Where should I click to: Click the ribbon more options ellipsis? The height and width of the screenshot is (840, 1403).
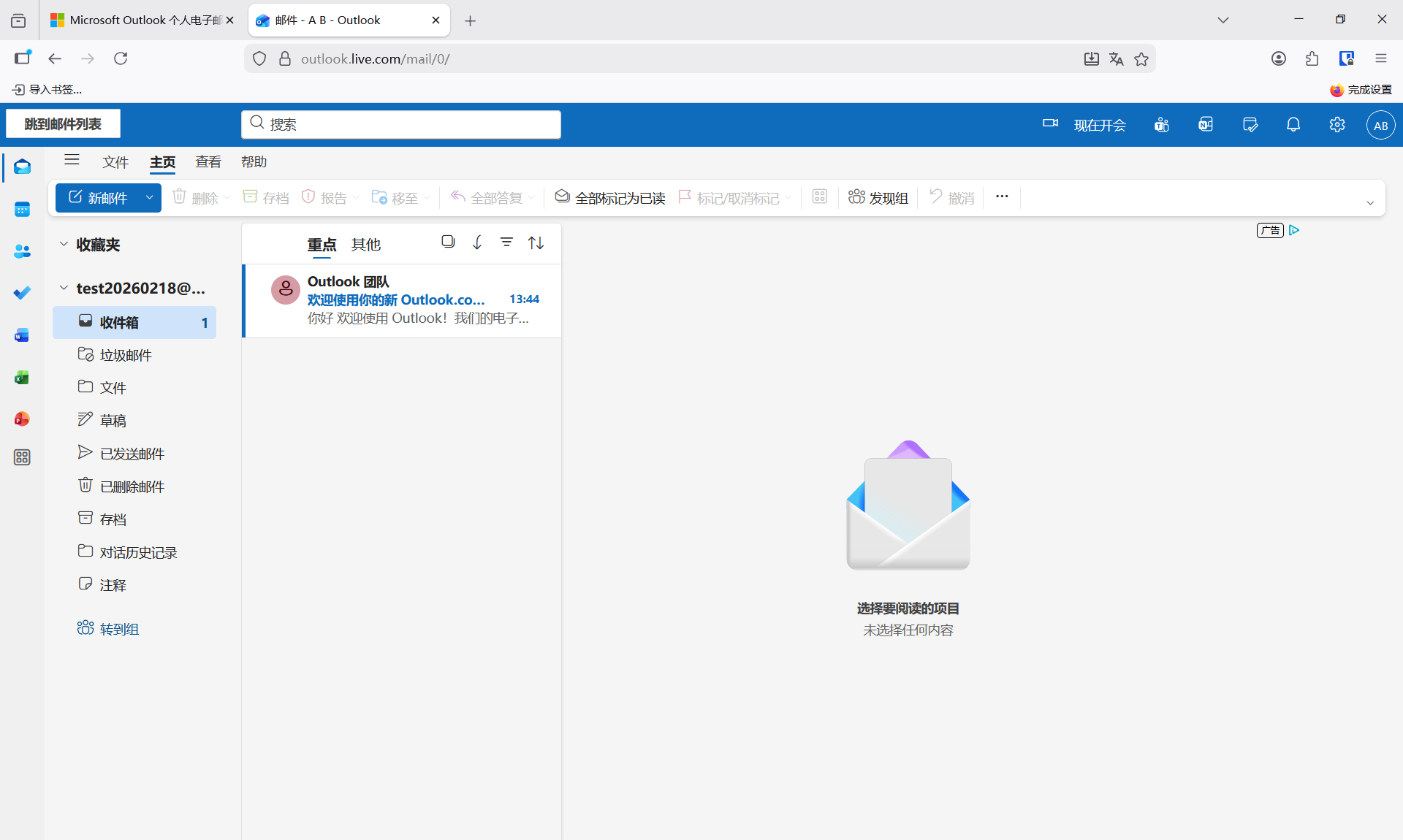[x=1002, y=196]
